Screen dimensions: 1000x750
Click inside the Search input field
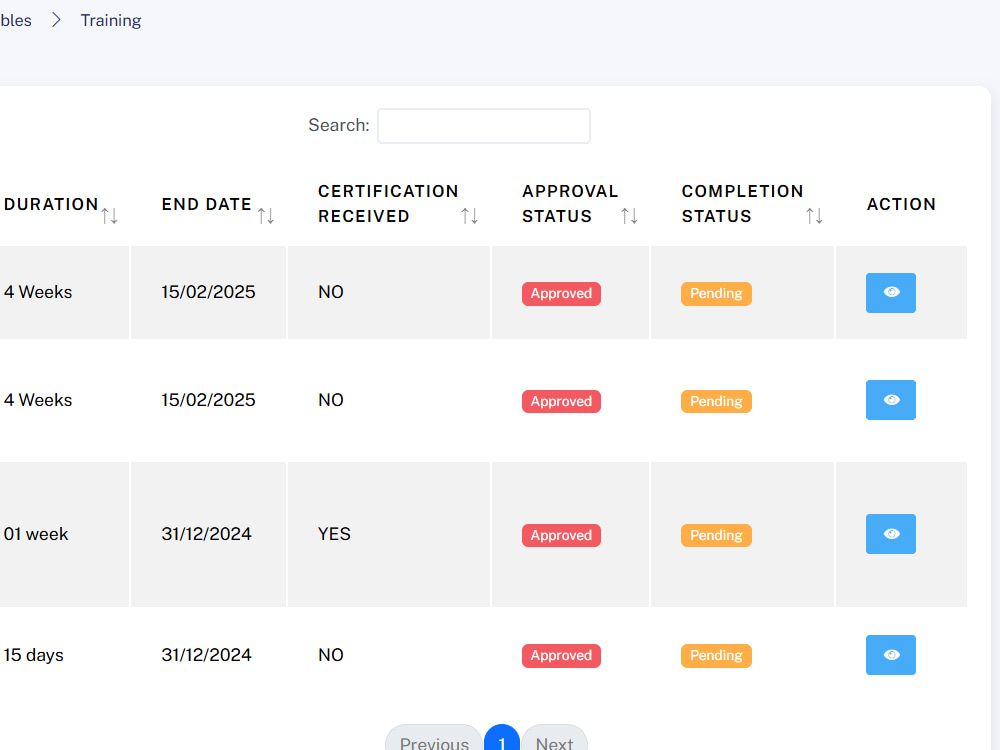pos(483,126)
